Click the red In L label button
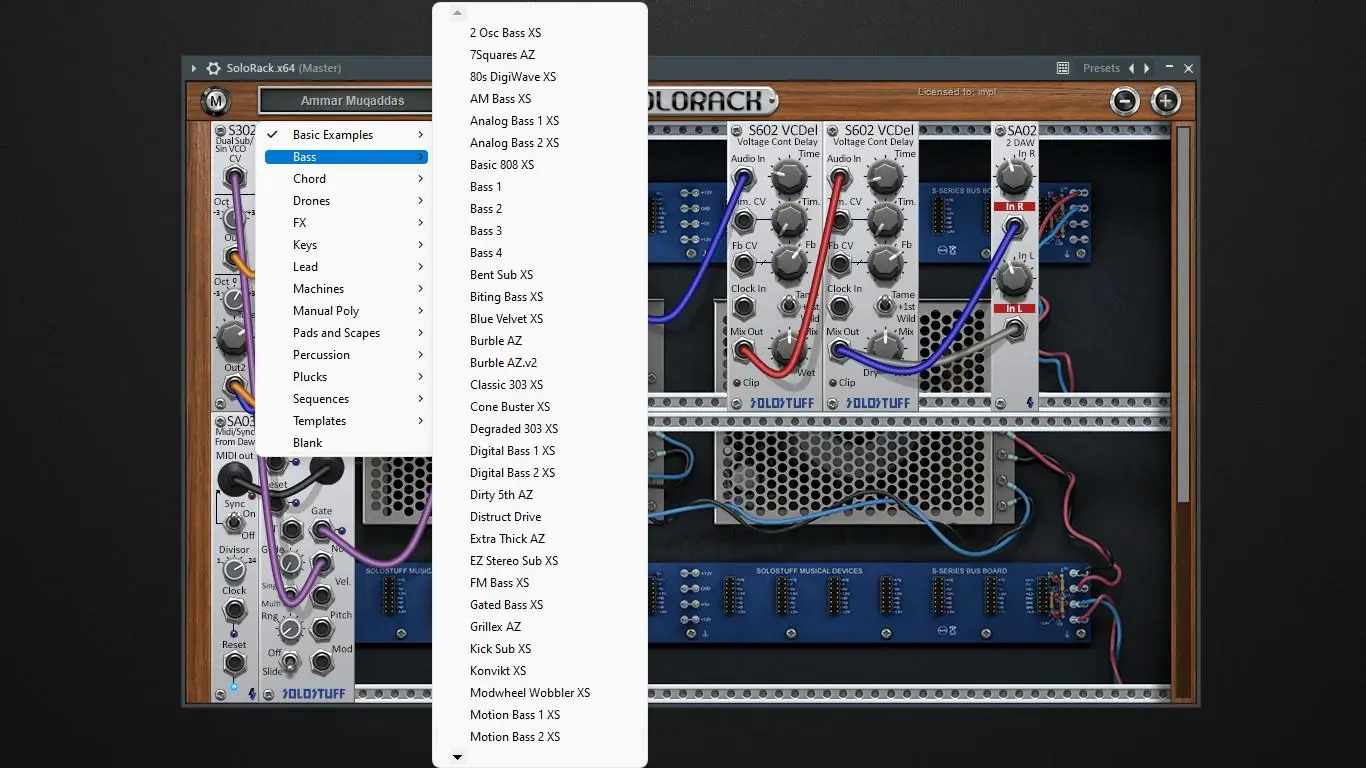 tap(1014, 309)
